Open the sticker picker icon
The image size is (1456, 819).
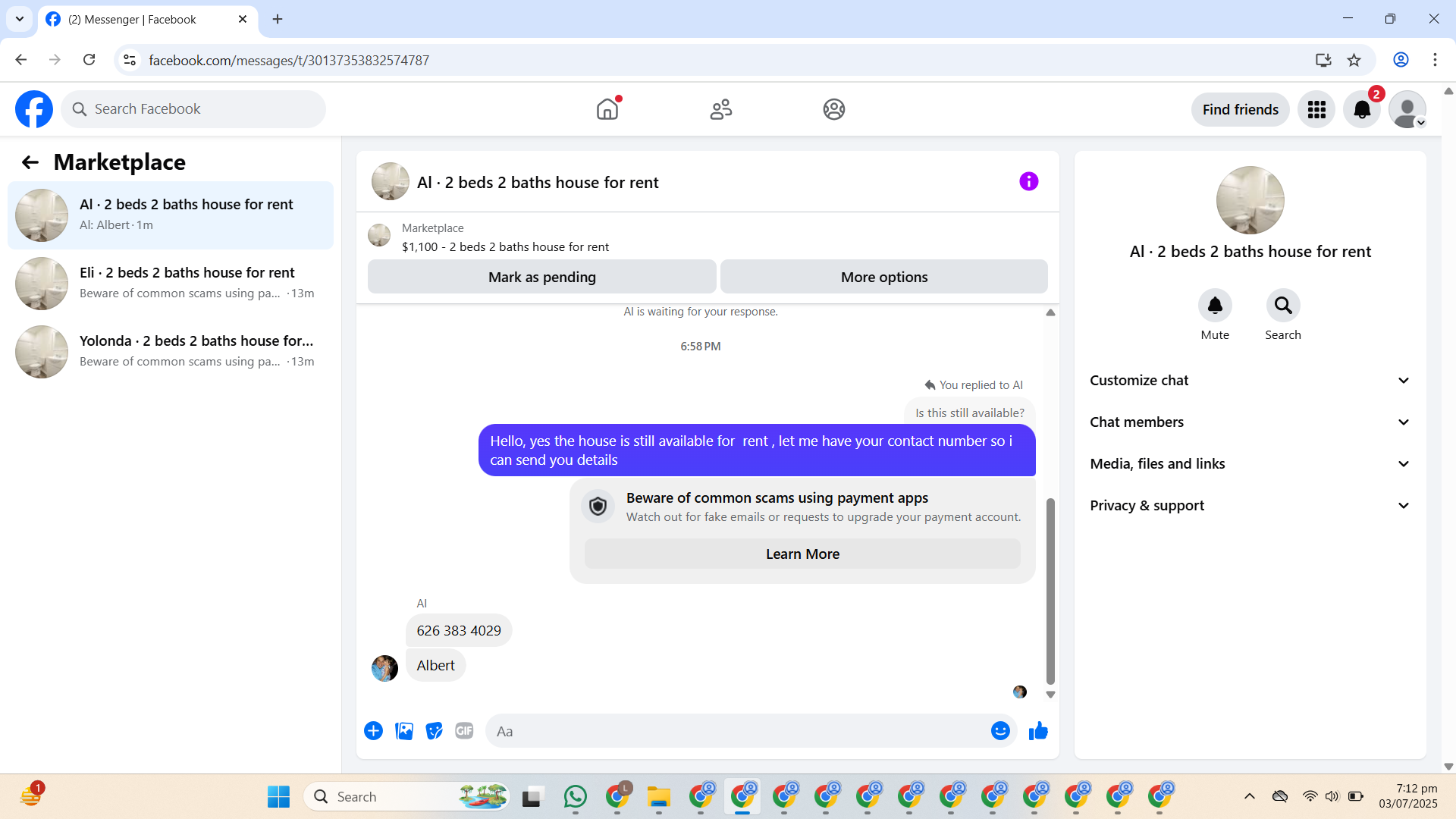pos(434,731)
